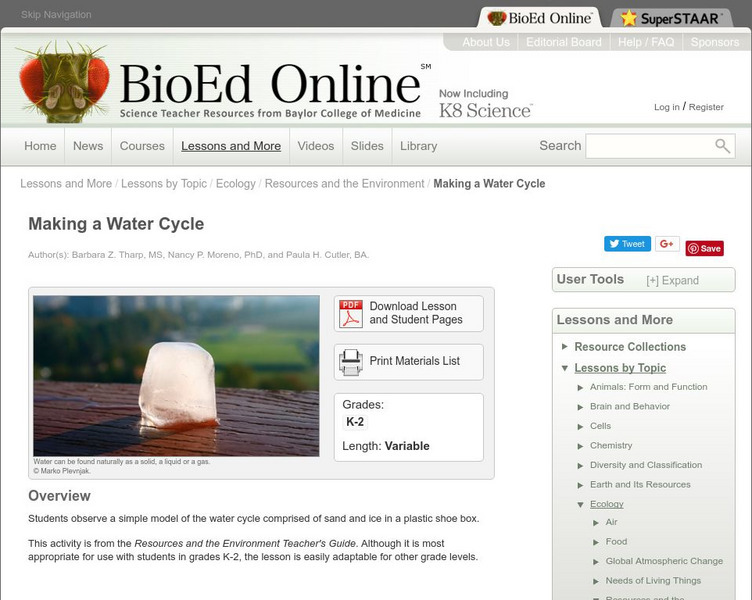
Task: Open Global Atmospheric Change topic
Action: pyautogui.click(x=664, y=561)
